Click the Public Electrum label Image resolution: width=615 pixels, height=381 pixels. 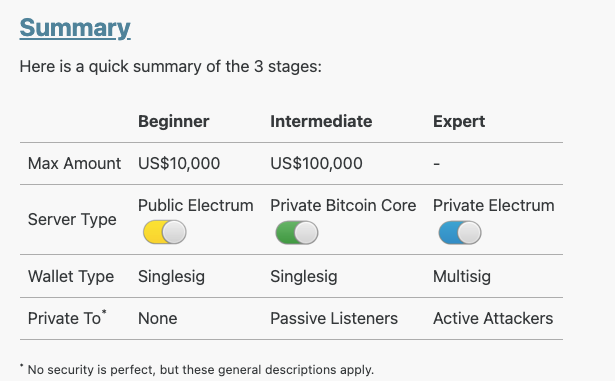coord(196,206)
